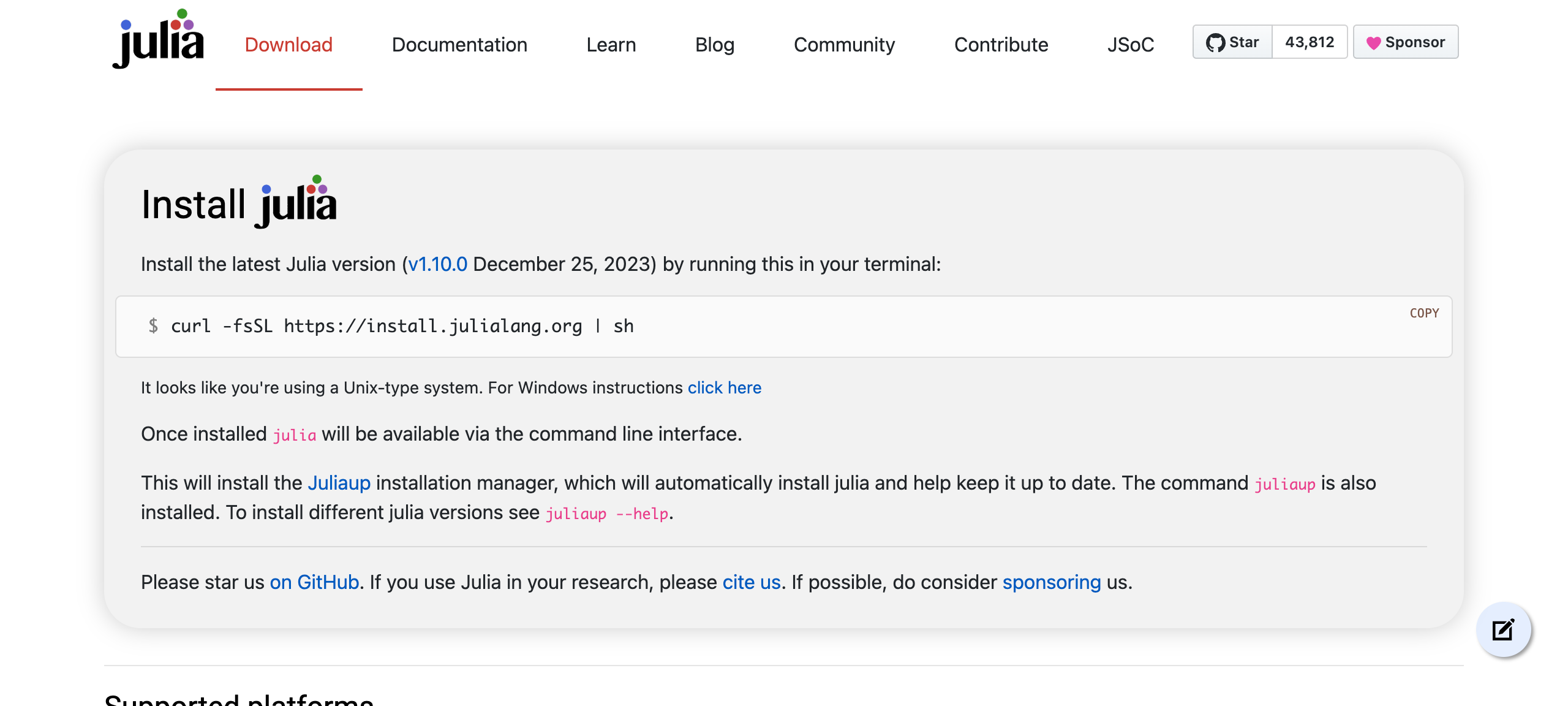Click the GitHub star count 43,812
Image resolution: width=1568 pixels, height=706 pixels.
tap(1310, 42)
